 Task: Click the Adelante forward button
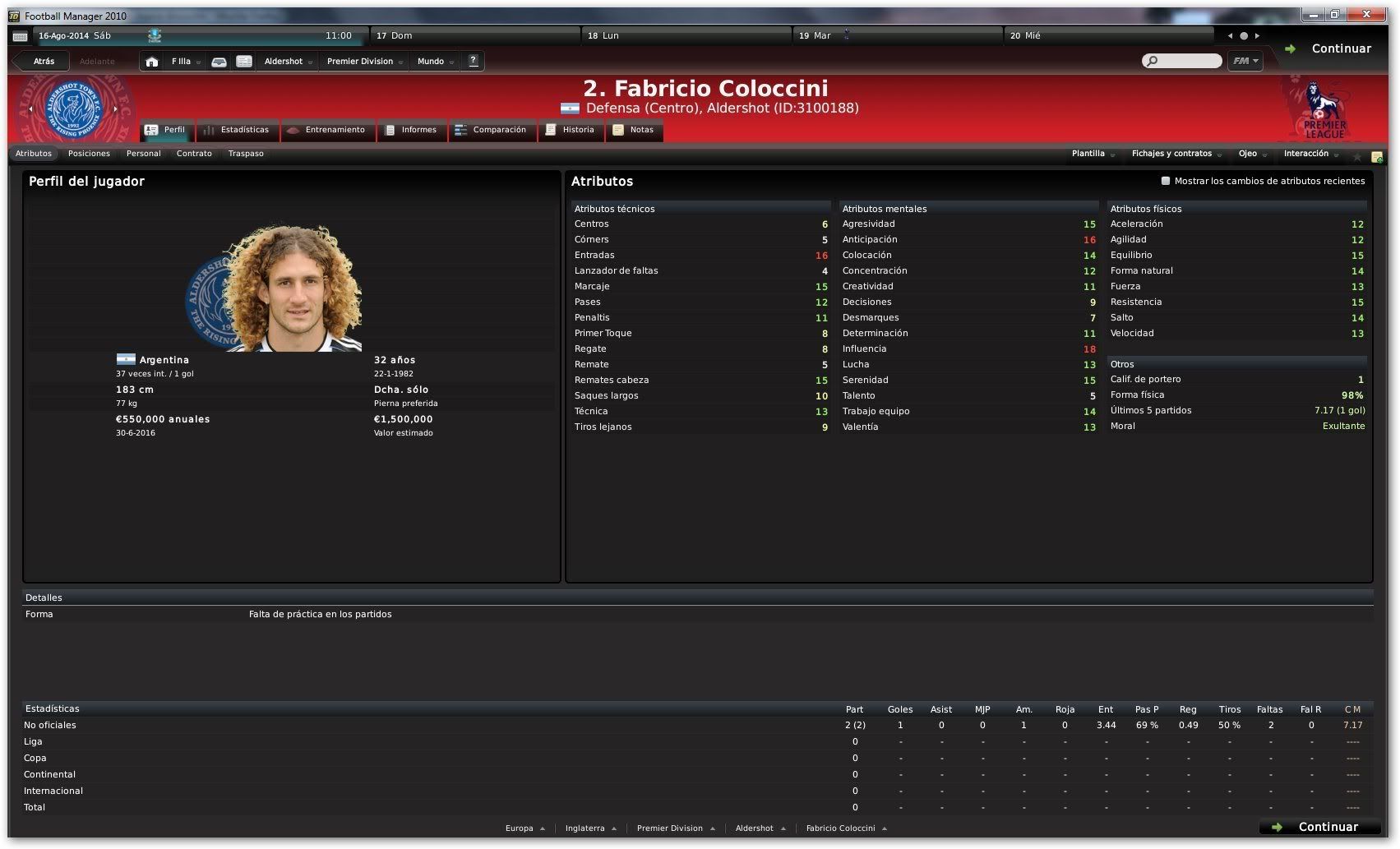(97, 62)
